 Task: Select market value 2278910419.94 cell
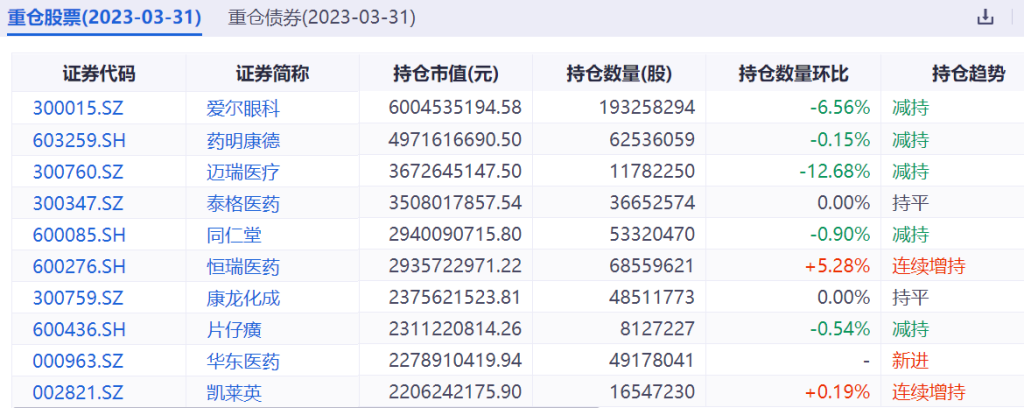tap(455, 361)
